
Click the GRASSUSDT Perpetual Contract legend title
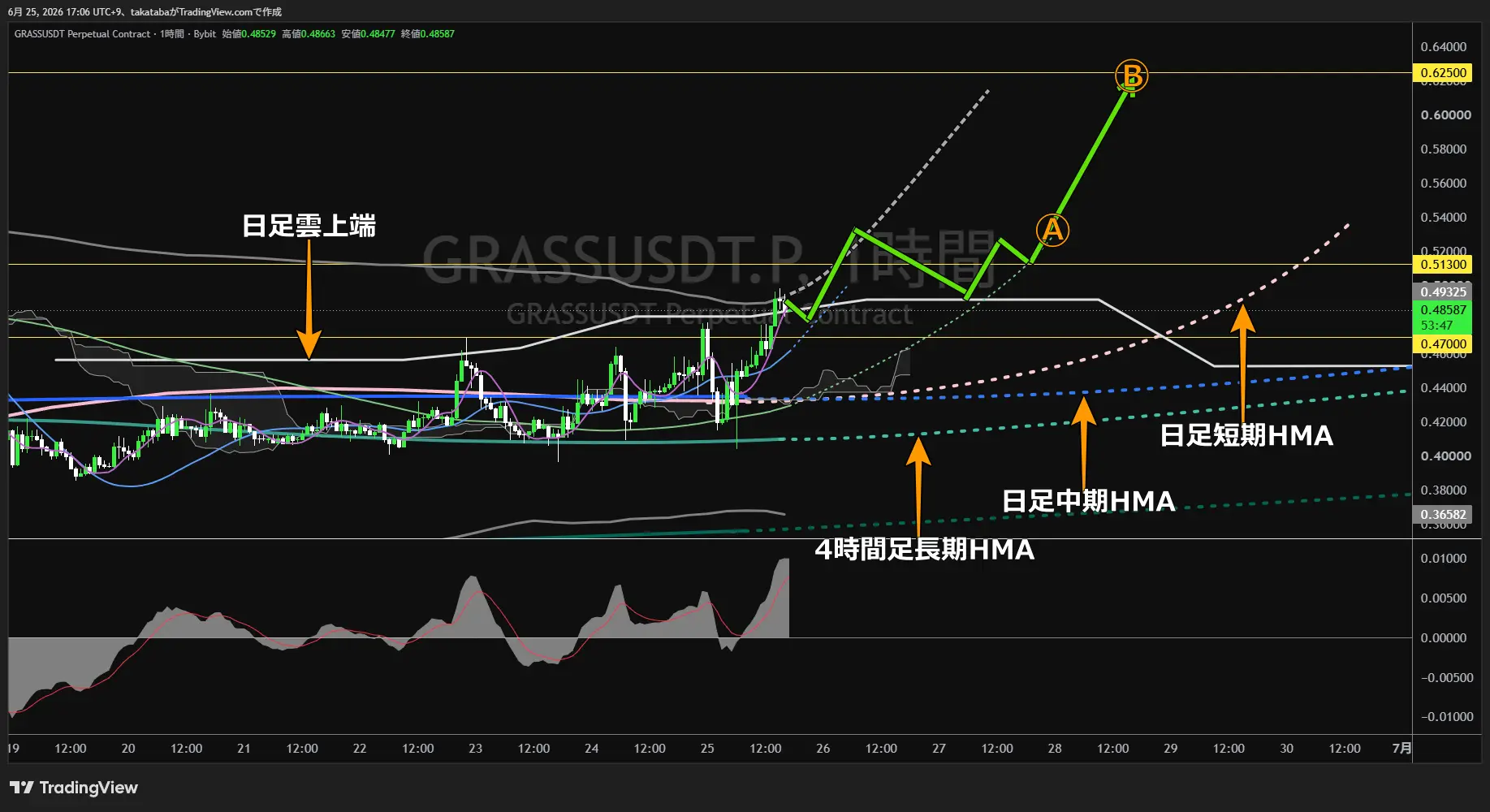82,34
